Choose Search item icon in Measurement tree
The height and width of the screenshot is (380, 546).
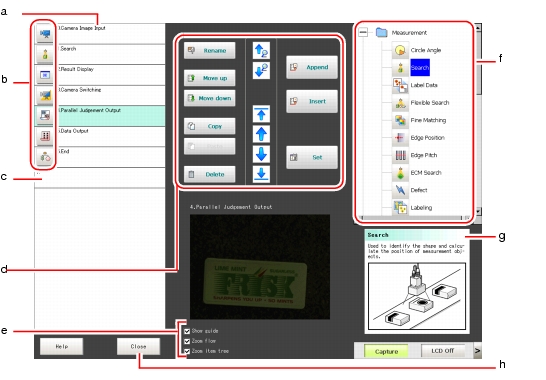400,68
